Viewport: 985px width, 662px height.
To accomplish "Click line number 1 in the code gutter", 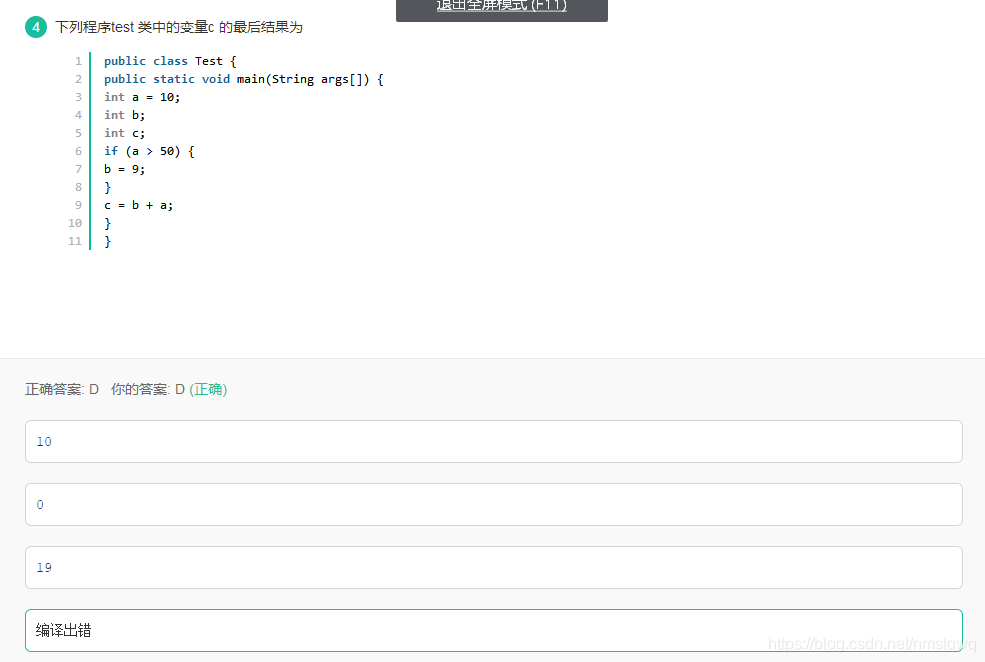I will [x=78, y=61].
